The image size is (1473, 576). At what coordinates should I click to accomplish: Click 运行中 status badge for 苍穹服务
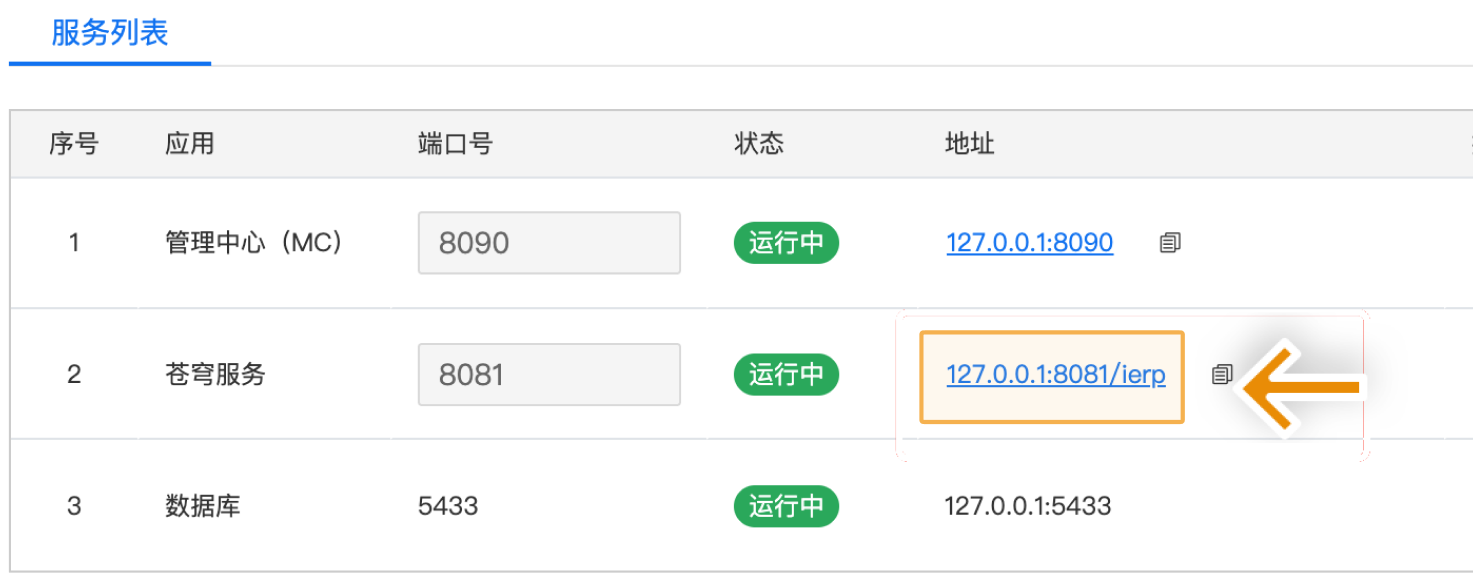786,375
